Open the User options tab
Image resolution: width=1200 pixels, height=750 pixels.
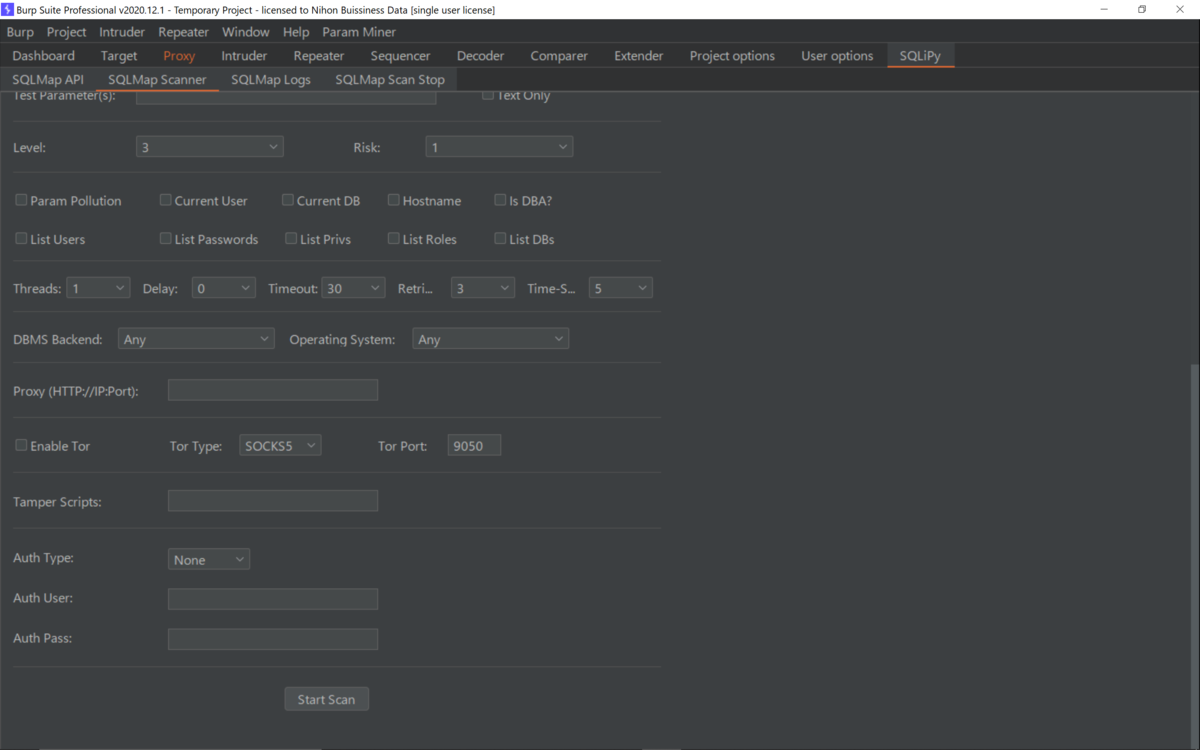837,56
